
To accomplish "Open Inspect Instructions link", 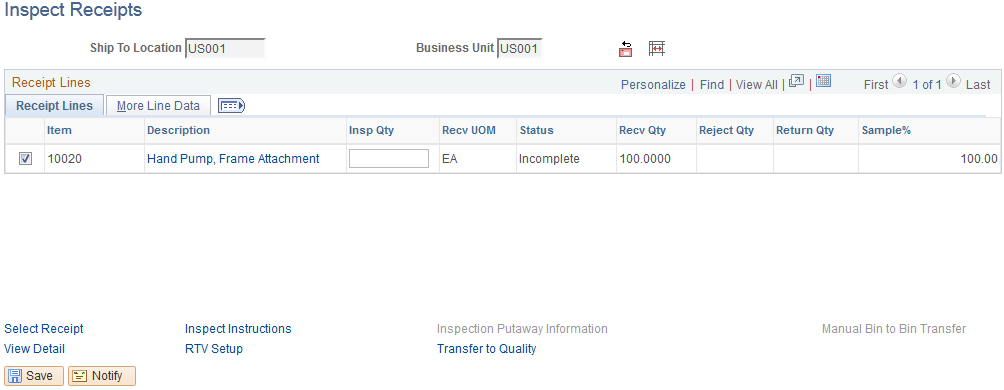I will pos(238,329).
